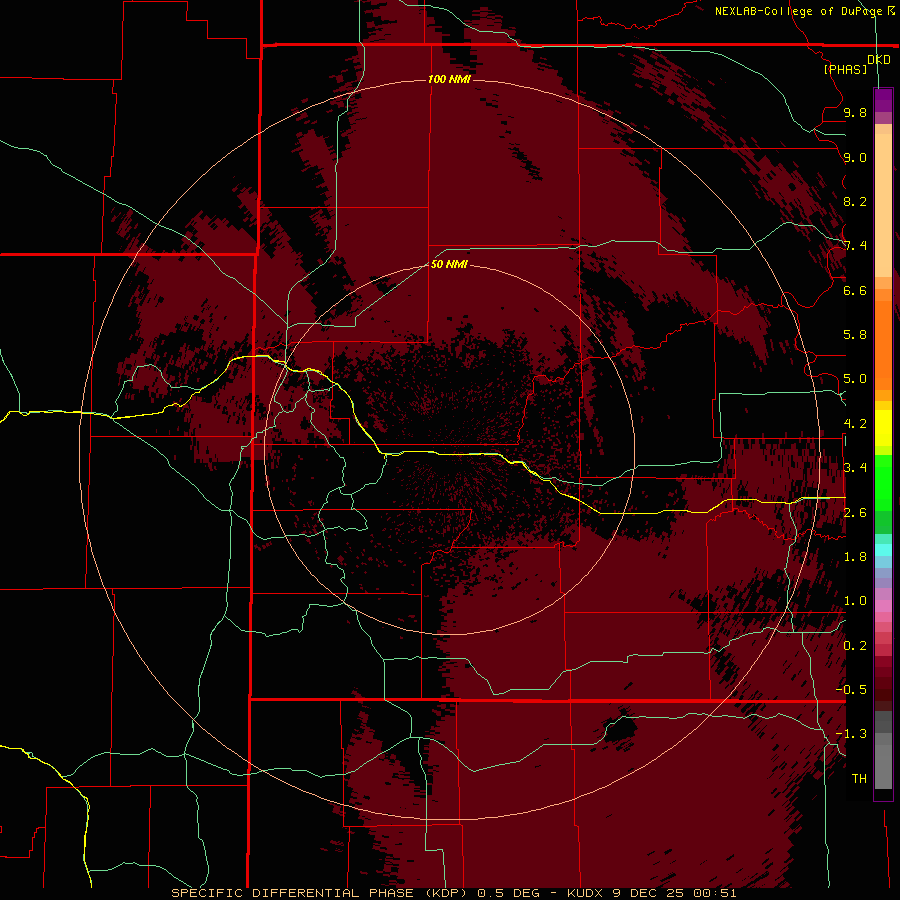Click the [PHAS] units label above the scale
900x900 pixels.
[845, 69]
